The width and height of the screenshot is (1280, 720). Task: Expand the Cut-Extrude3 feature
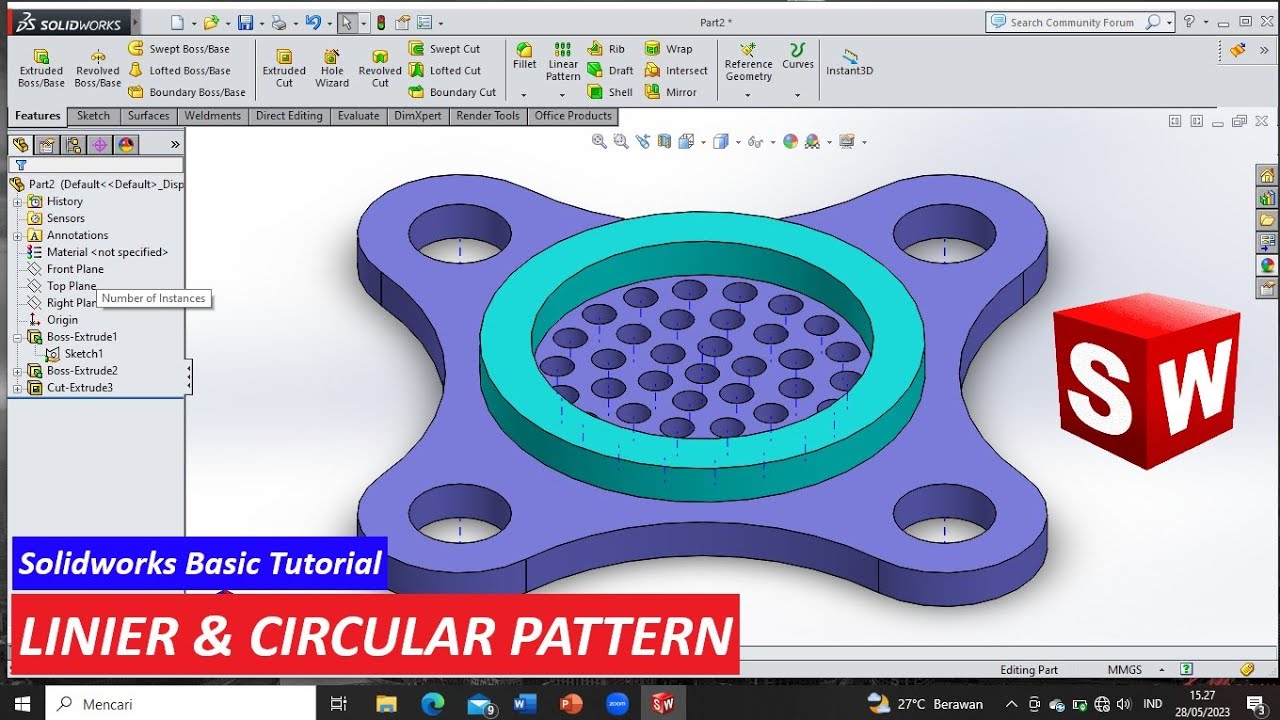click(x=17, y=388)
